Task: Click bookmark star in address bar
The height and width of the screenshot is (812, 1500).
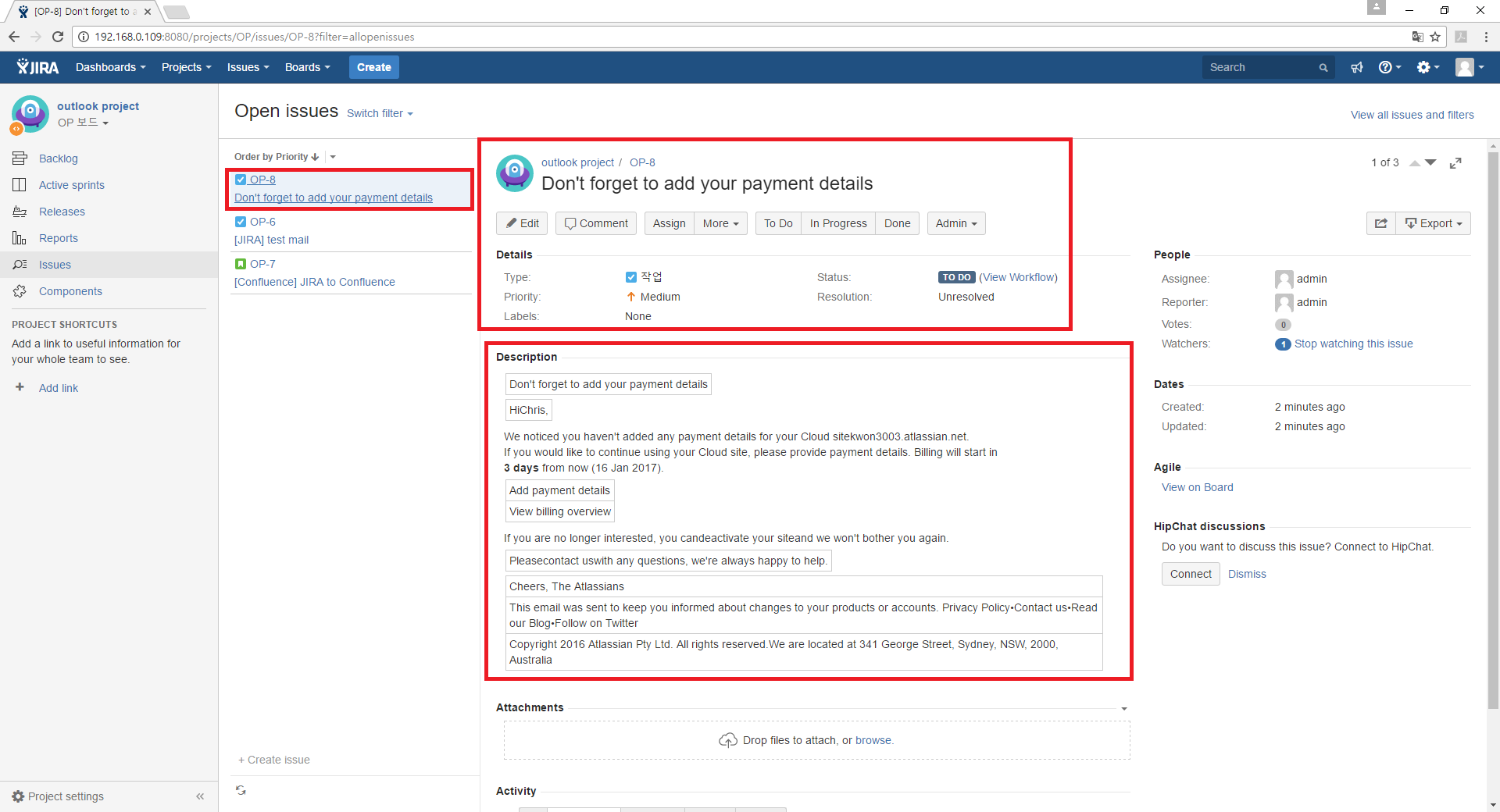Action: click(x=1435, y=37)
